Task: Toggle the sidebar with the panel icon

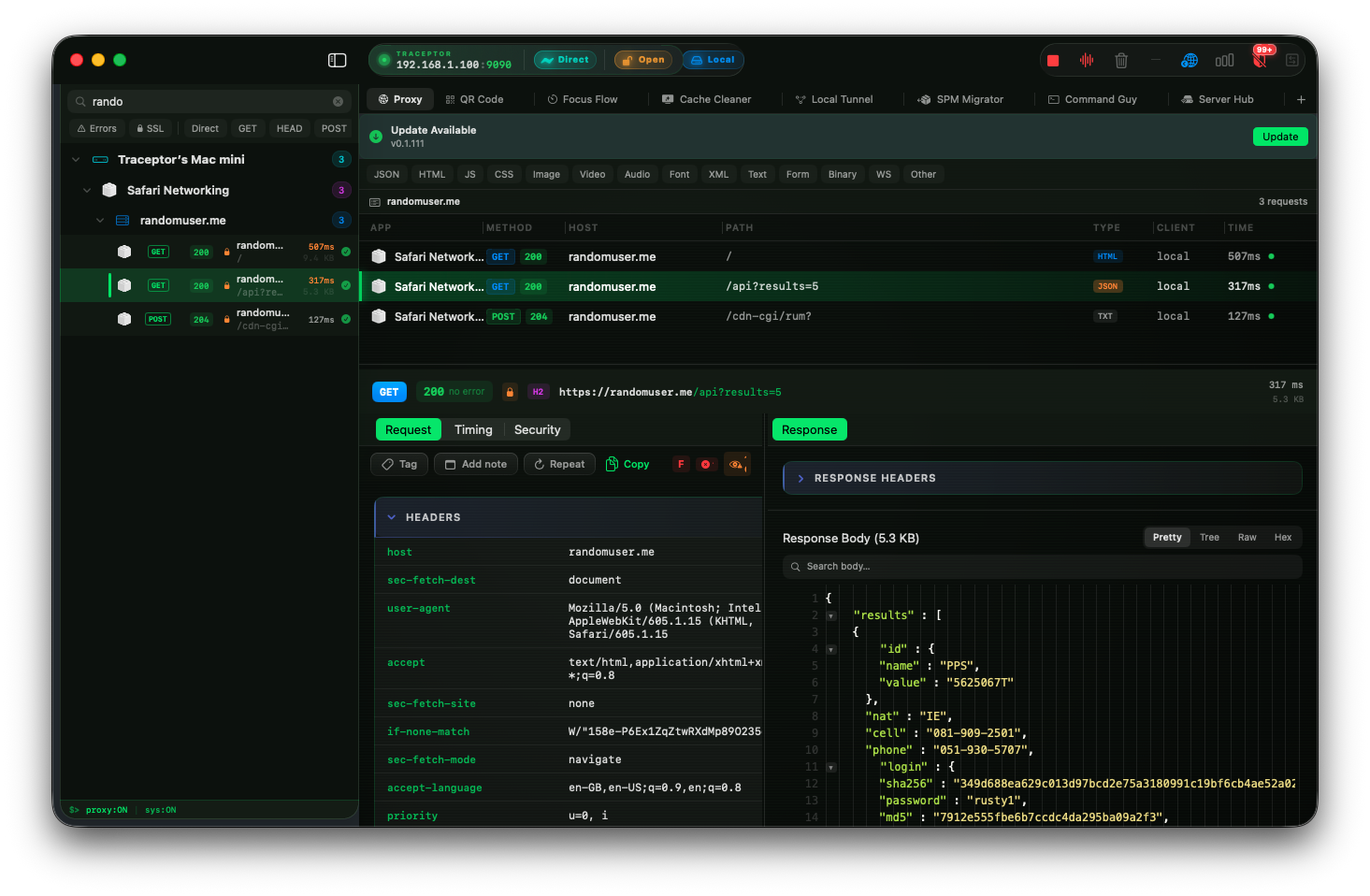Action: [x=338, y=60]
